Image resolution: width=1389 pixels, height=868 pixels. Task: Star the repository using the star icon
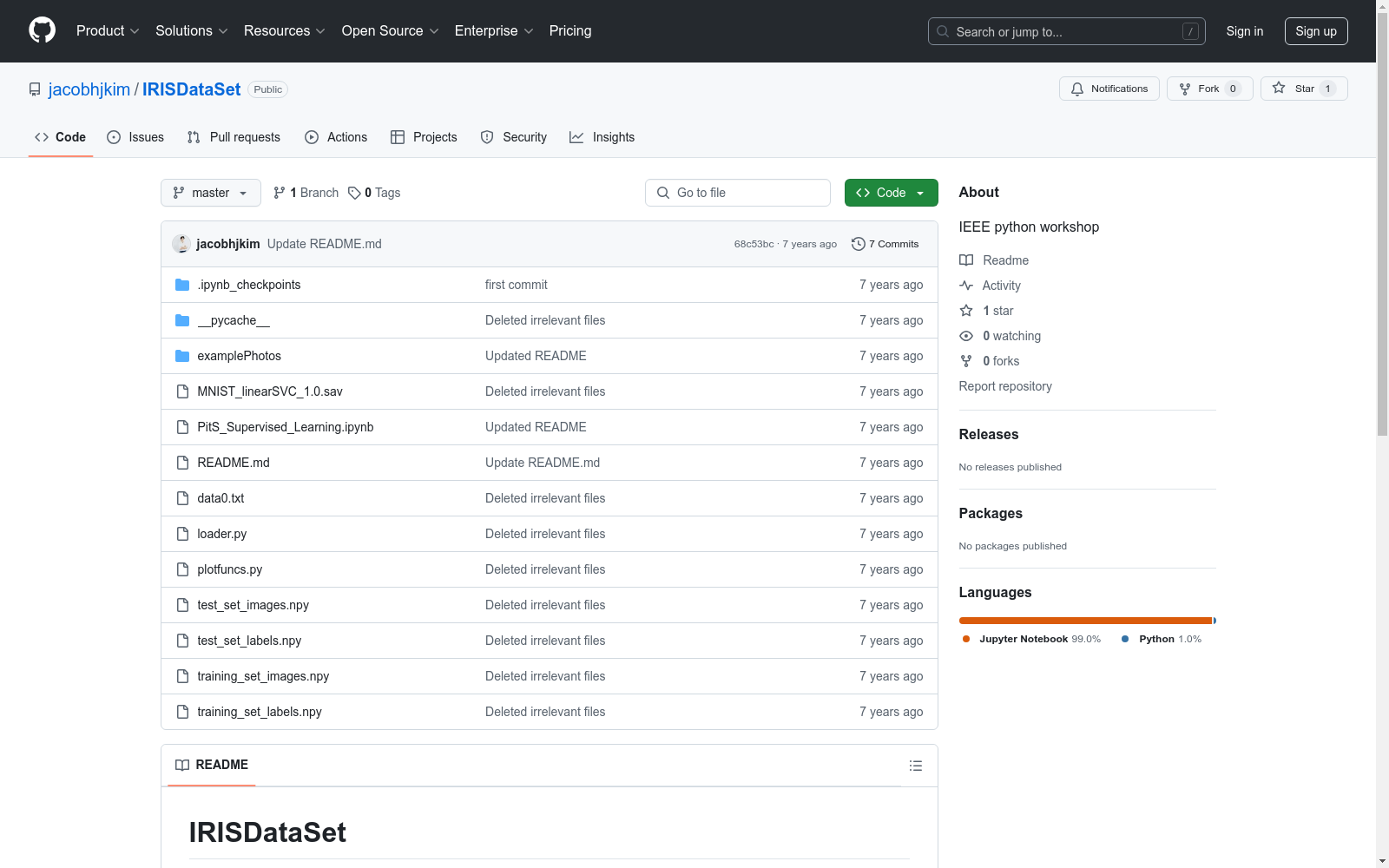click(x=1279, y=88)
